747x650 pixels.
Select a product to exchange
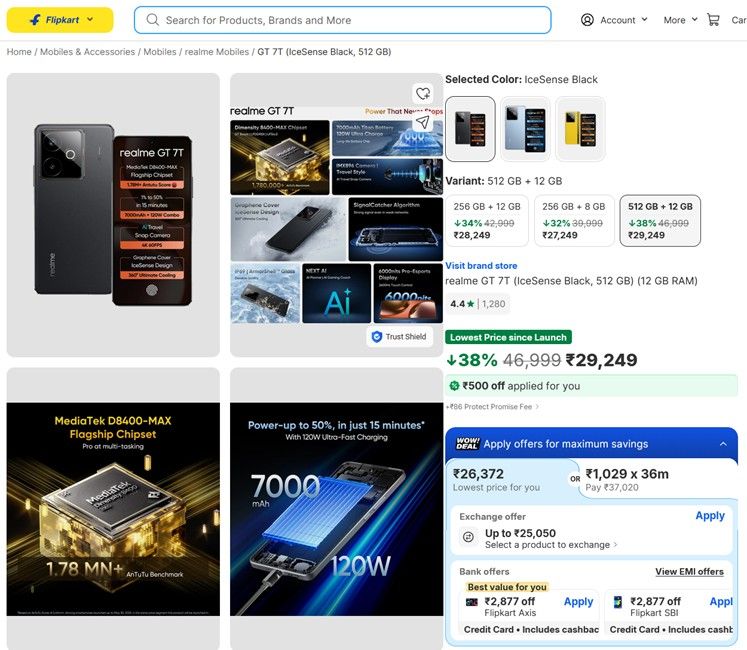(x=551, y=545)
